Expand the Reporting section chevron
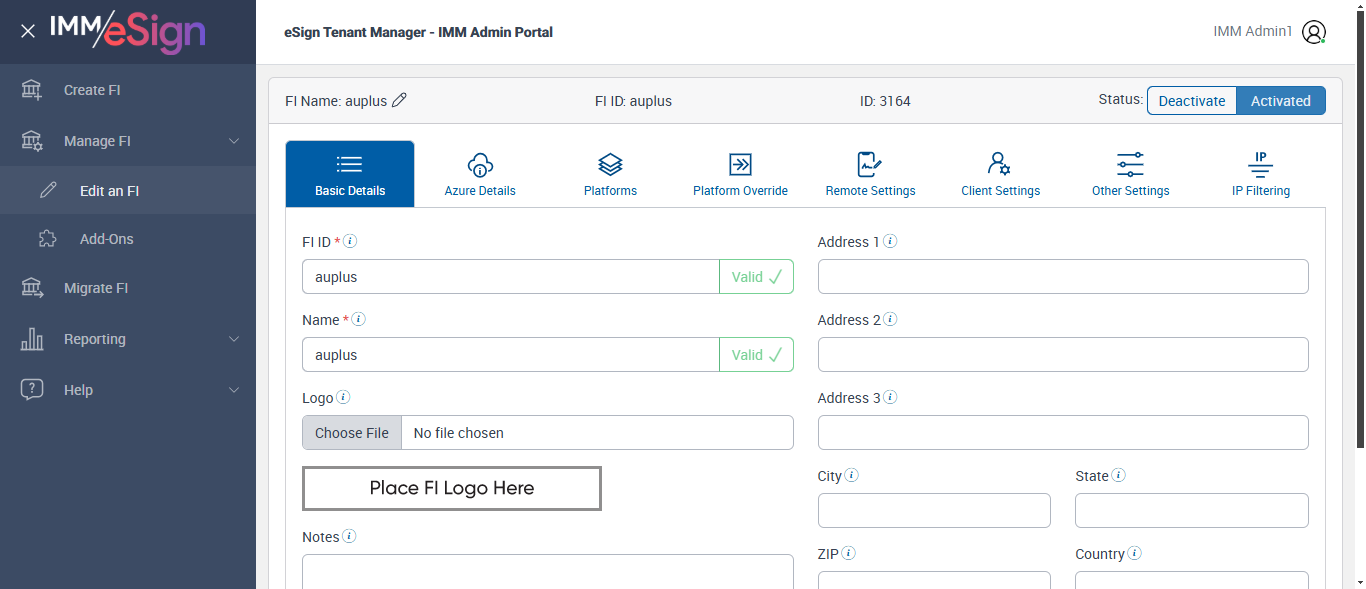 [x=234, y=339]
